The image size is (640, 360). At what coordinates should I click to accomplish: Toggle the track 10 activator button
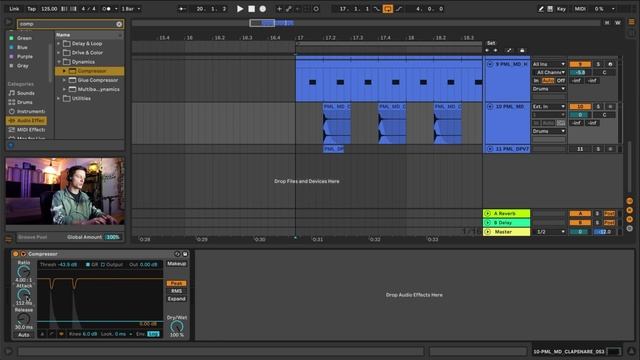[x=580, y=107]
